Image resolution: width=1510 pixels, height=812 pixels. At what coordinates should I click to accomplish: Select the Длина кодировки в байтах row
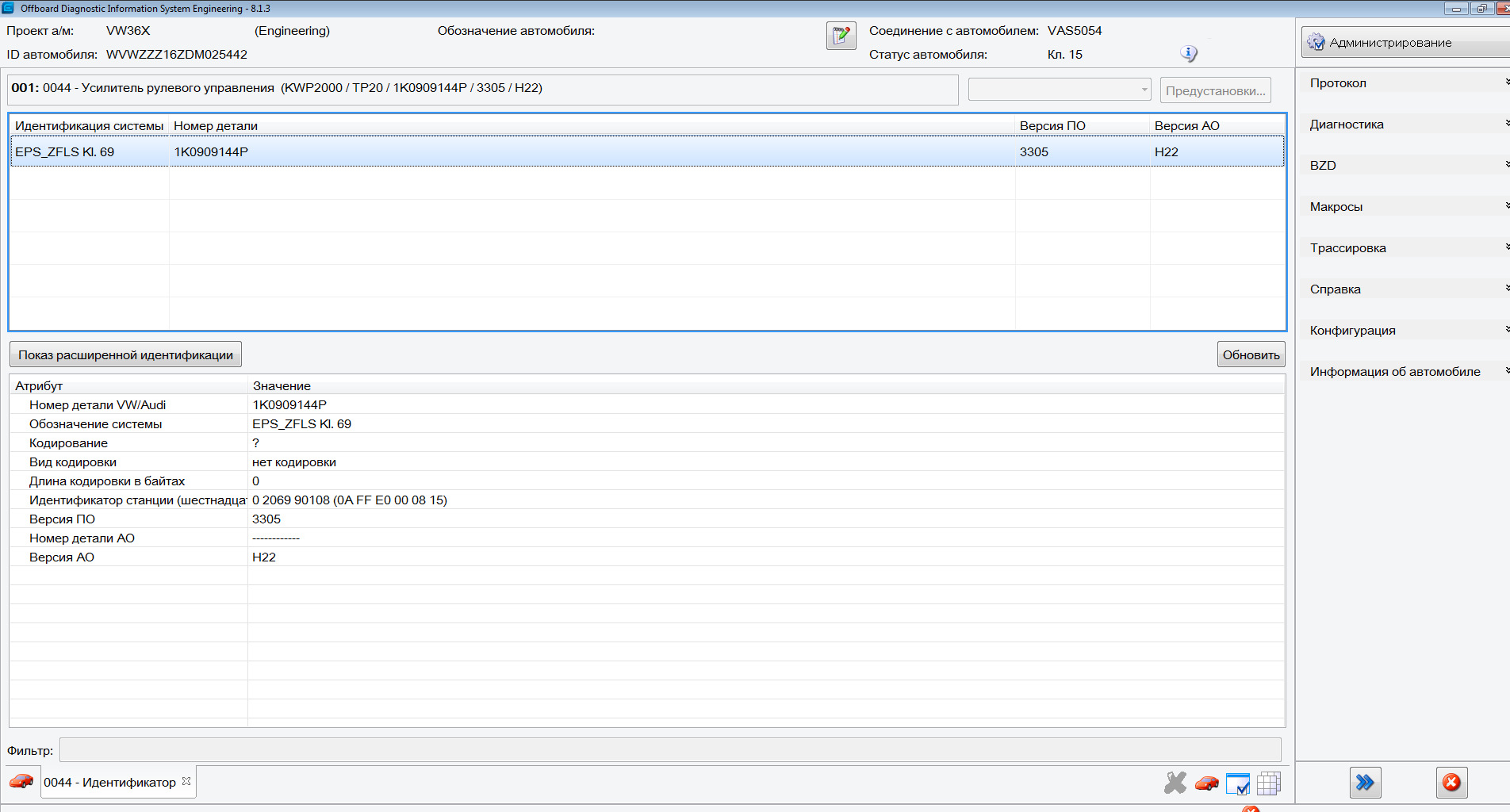click(647, 481)
